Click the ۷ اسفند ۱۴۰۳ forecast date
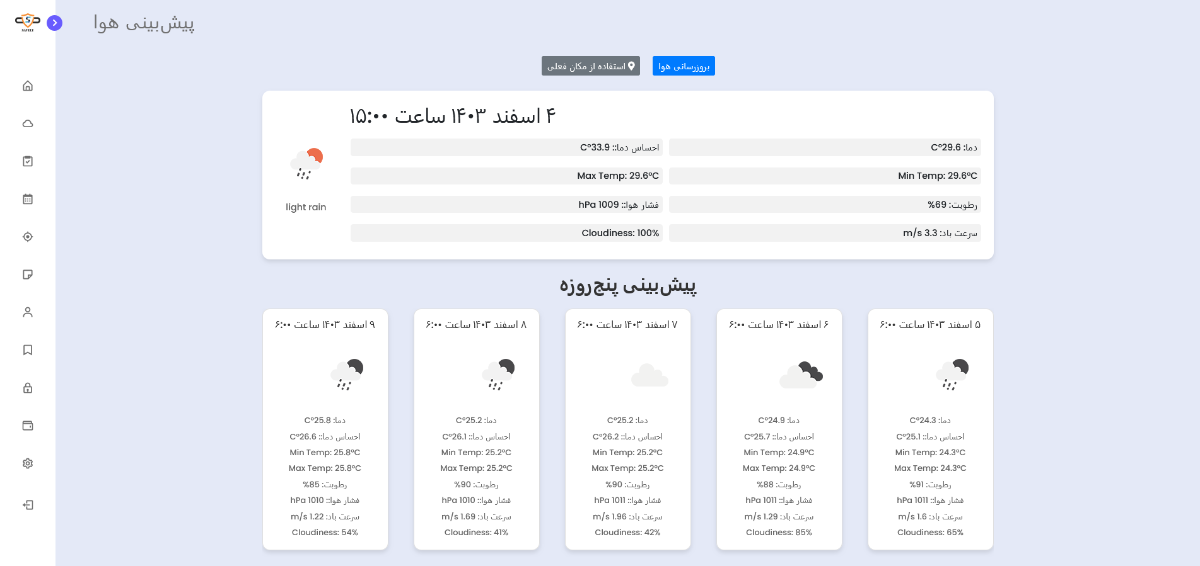 (x=627, y=325)
